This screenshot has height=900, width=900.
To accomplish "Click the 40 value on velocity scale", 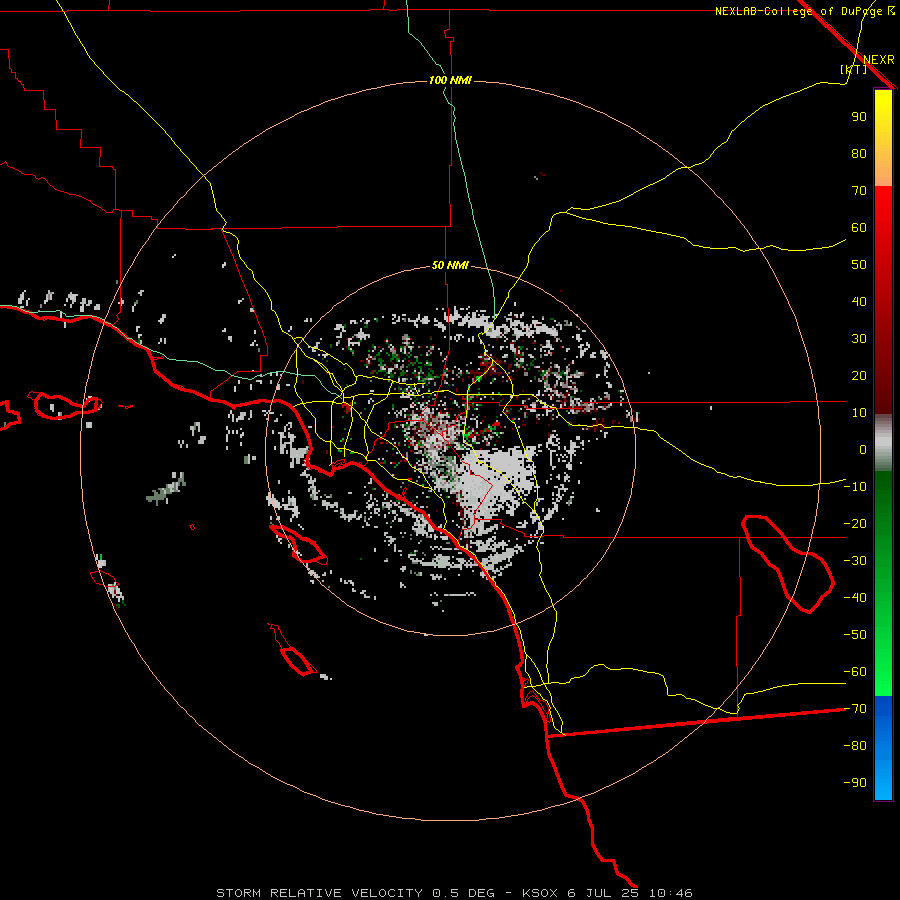I will click(x=859, y=301).
